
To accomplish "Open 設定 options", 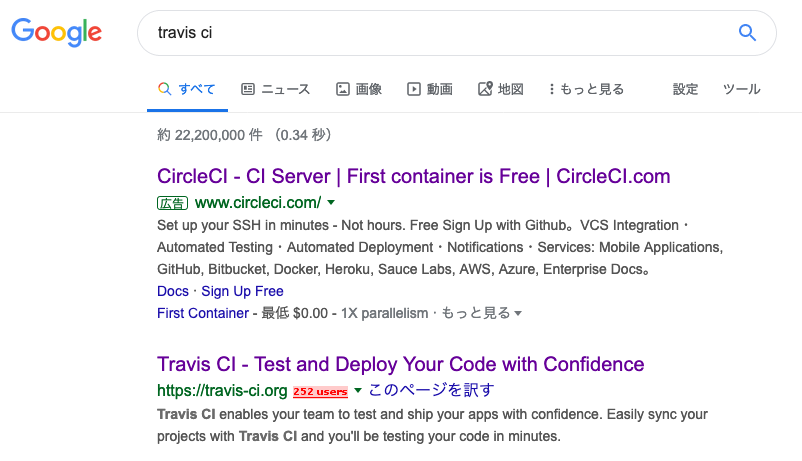I will [x=685, y=89].
